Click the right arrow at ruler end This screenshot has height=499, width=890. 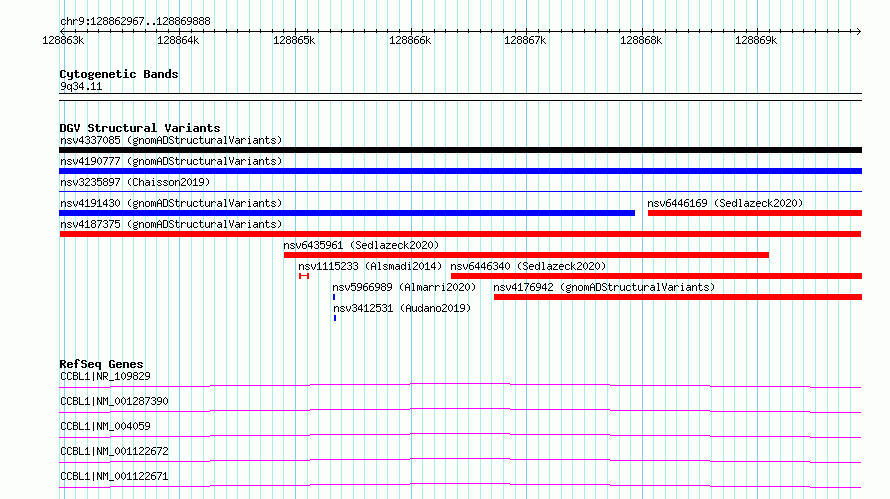(x=858, y=31)
